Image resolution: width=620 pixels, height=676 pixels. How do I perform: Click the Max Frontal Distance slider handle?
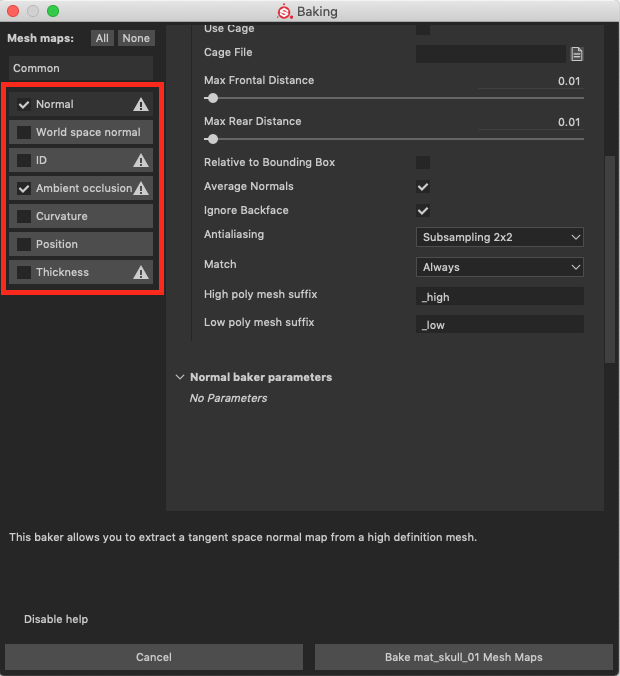[212, 98]
